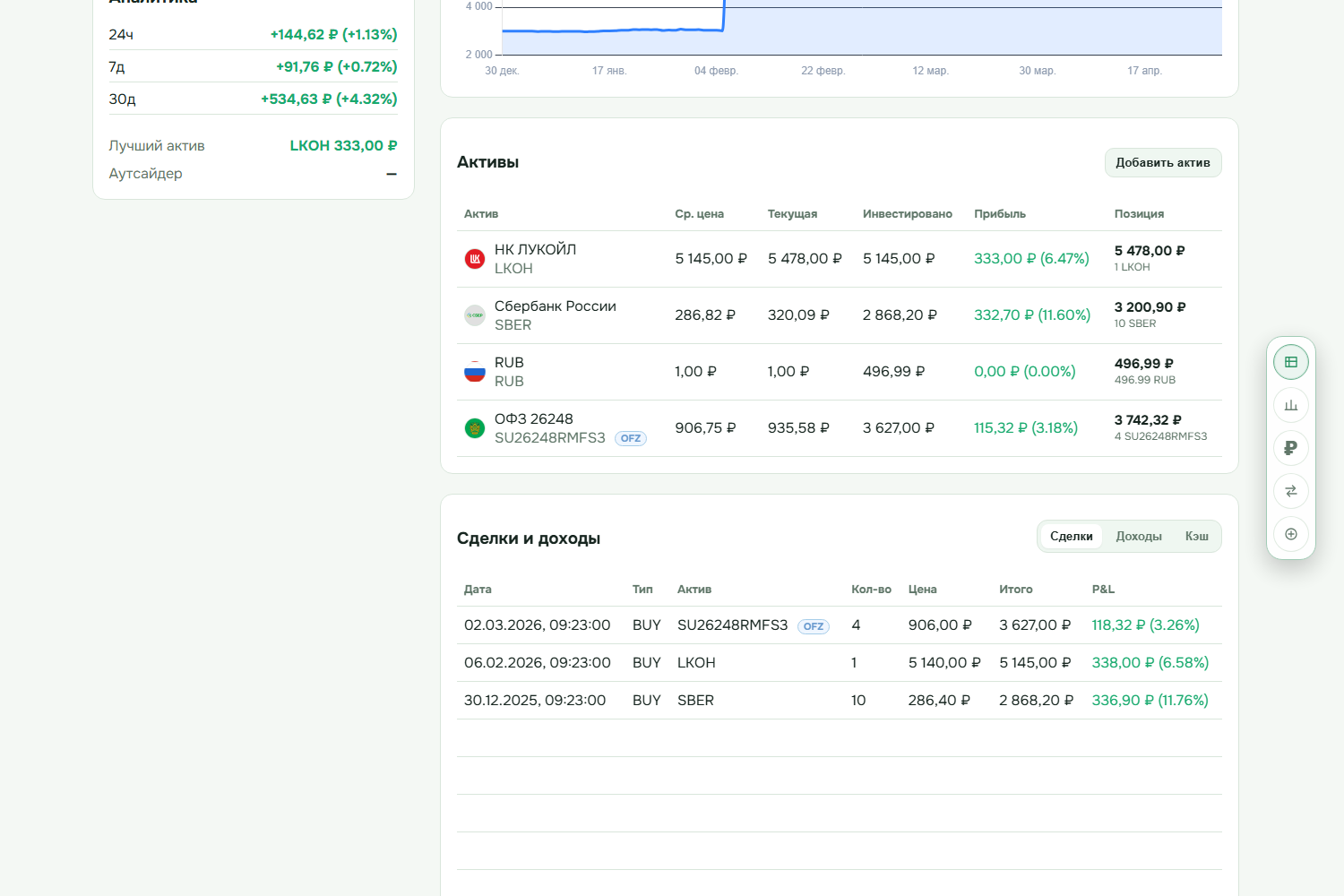Click the table view icon in floating toolbar

click(1291, 362)
